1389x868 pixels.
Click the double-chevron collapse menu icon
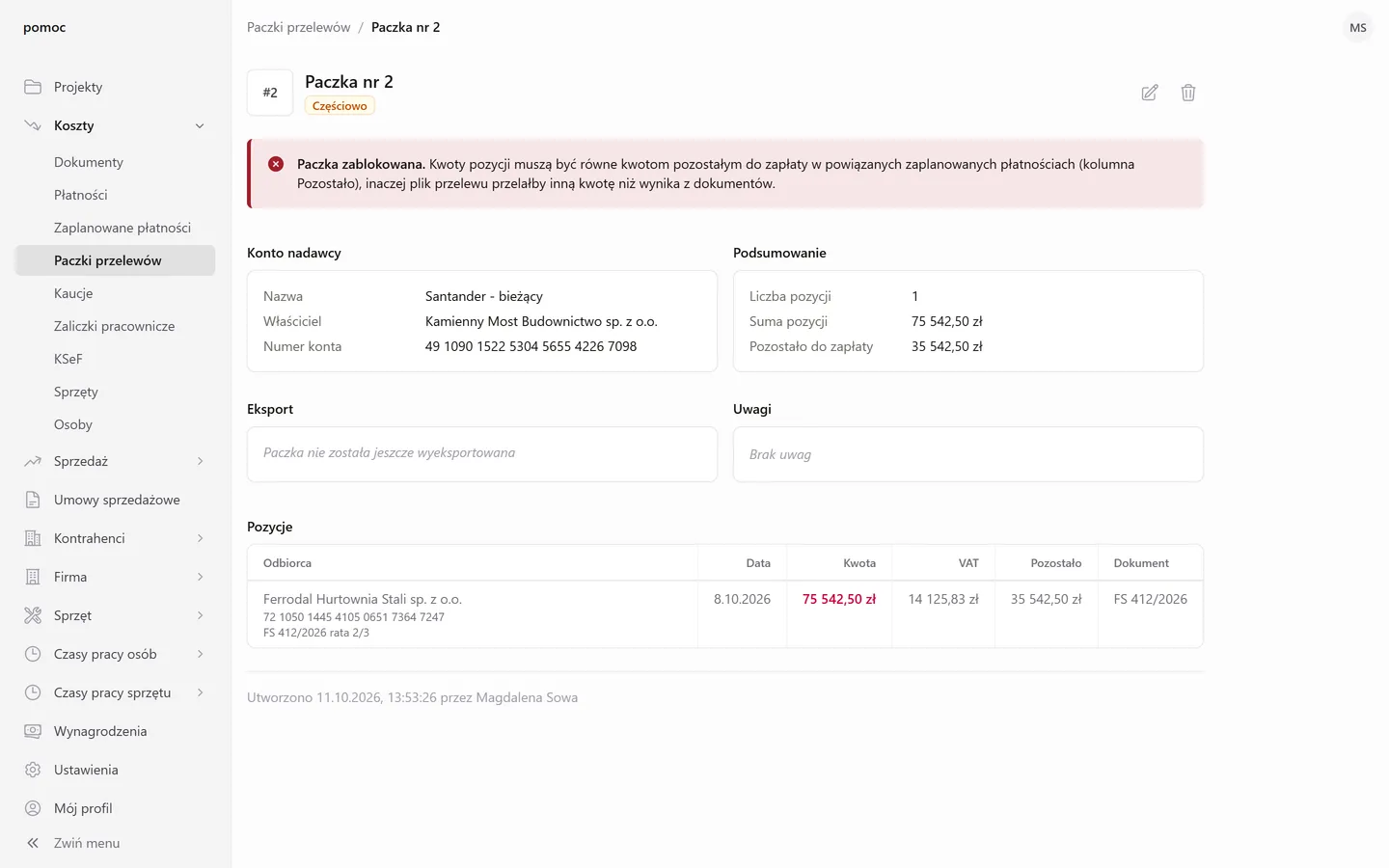click(33, 843)
